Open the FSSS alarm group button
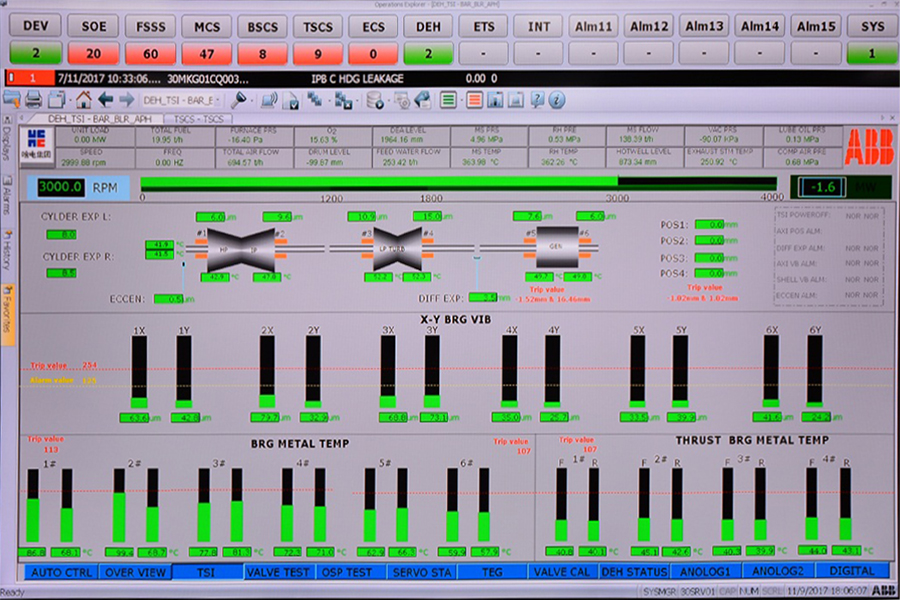This screenshot has width=900, height=600. (152, 26)
